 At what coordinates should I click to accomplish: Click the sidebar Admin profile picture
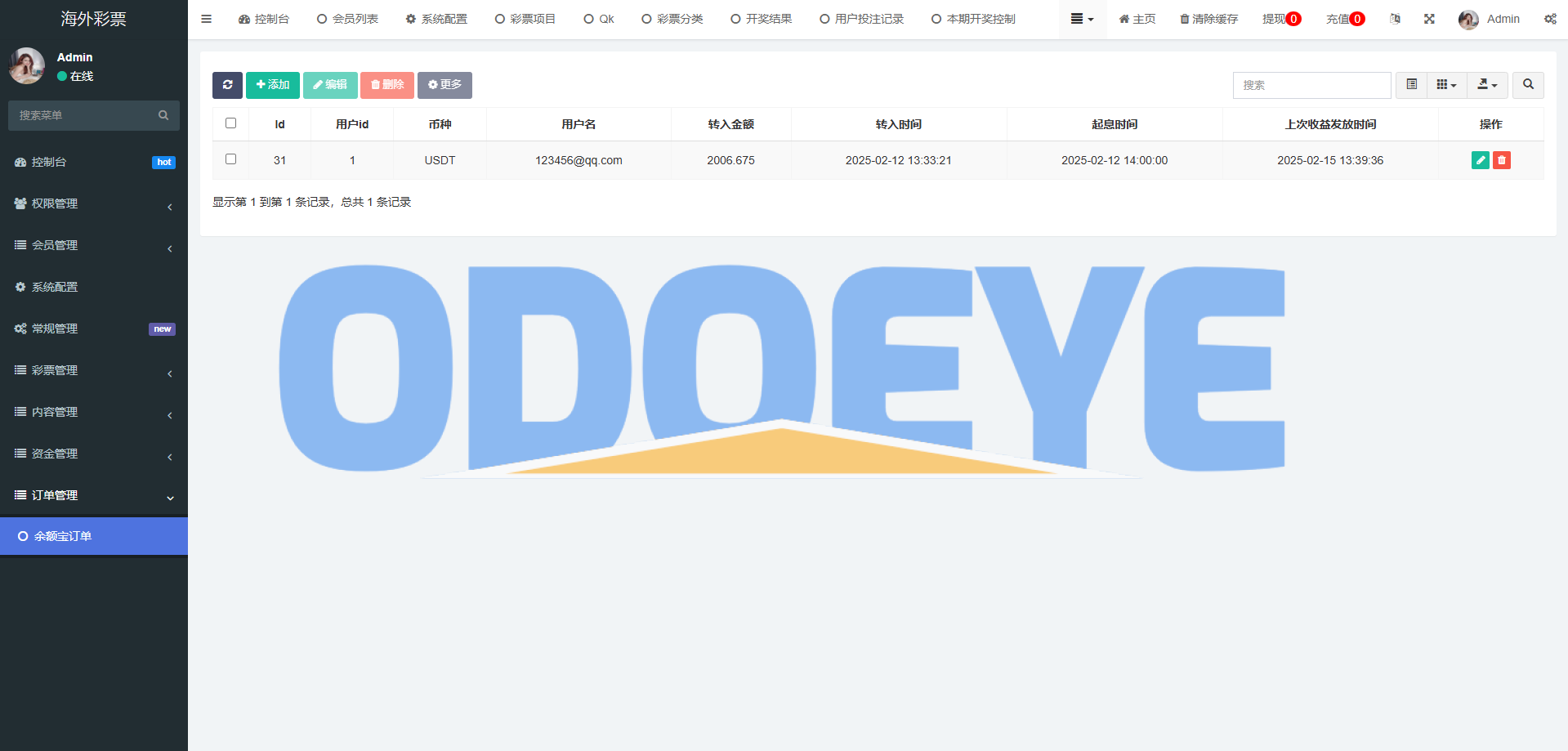point(27,65)
